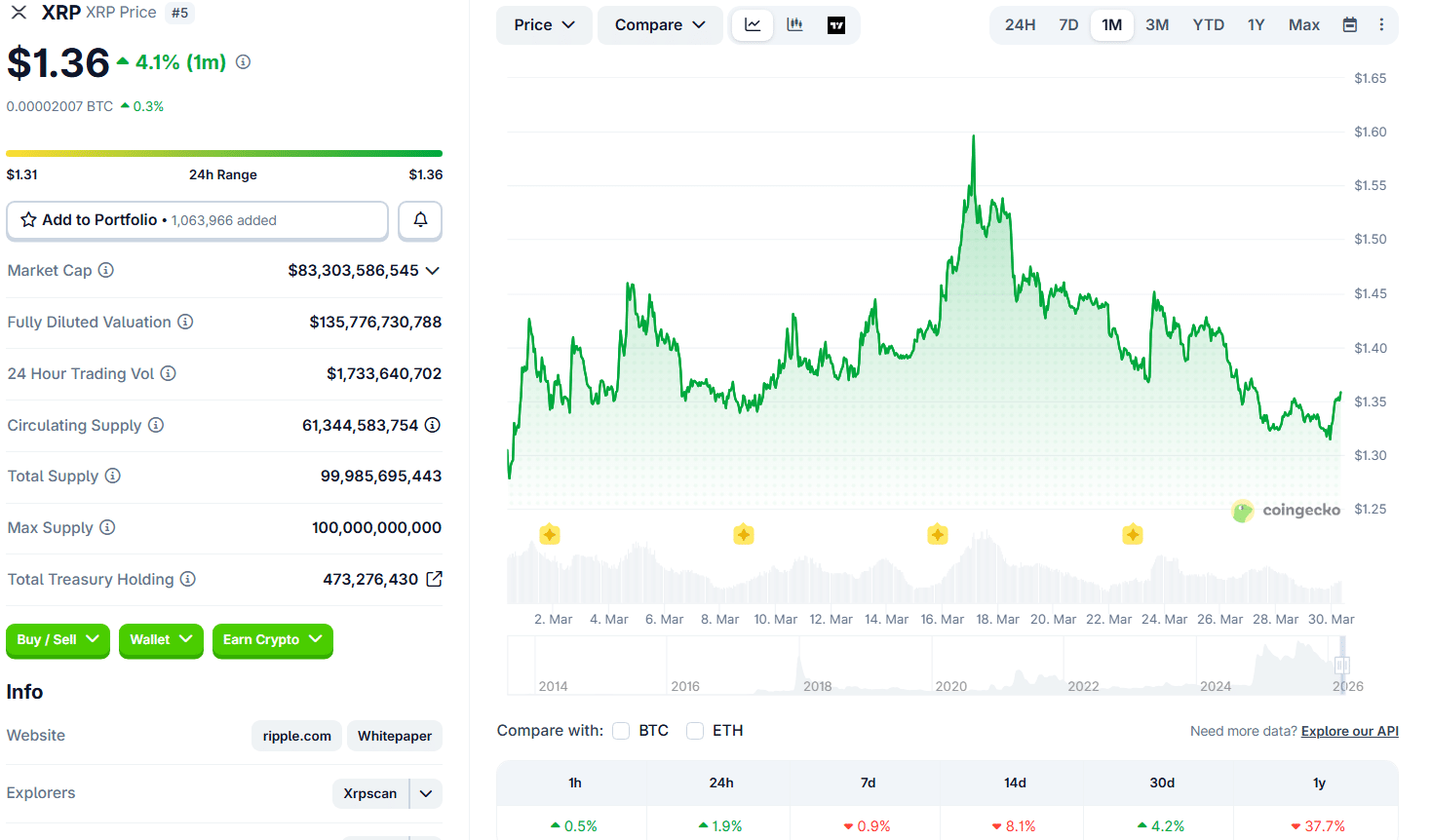Open the Price dropdown
This screenshot has height=840, width=1431.
coord(544,25)
